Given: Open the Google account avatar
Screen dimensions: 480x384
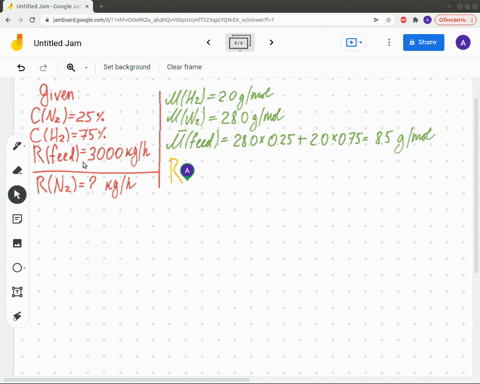Looking at the screenshot, I should [463, 43].
